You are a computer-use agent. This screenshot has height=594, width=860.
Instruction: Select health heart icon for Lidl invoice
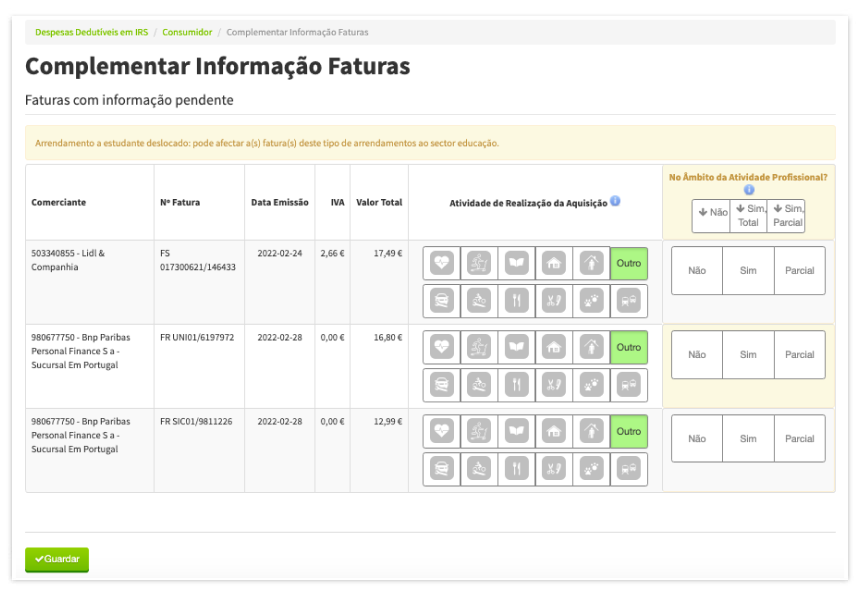(442, 264)
